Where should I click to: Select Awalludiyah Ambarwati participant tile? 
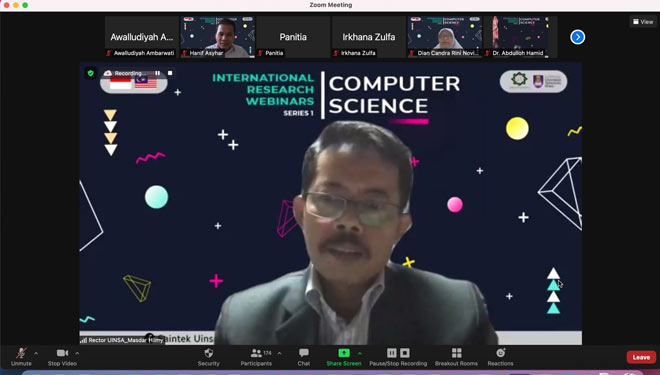click(142, 37)
